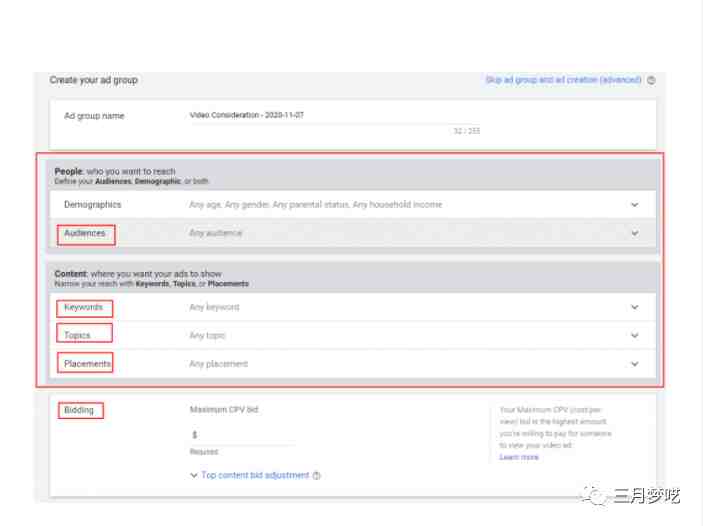Select the Placements label
Image resolution: width=703 pixels, height=526 pixels.
point(87,364)
